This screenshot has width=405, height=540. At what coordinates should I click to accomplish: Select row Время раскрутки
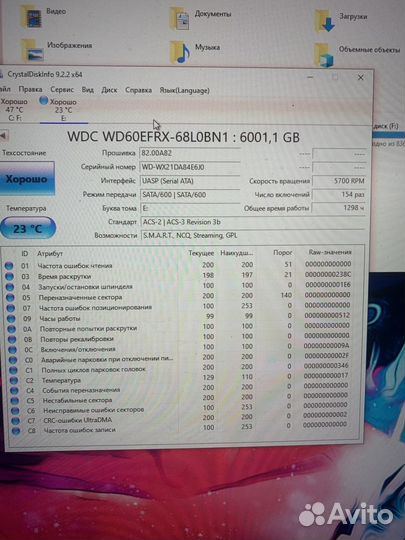click(x=178, y=276)
